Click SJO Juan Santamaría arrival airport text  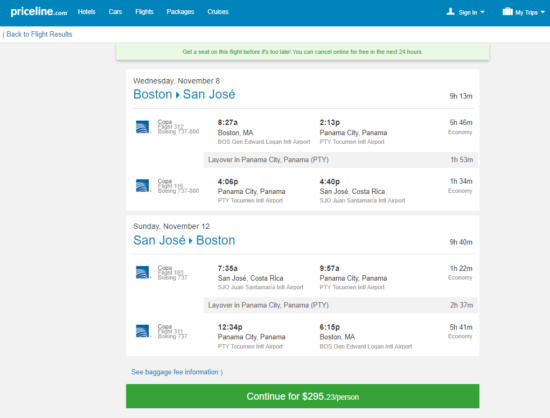point(362,201)
